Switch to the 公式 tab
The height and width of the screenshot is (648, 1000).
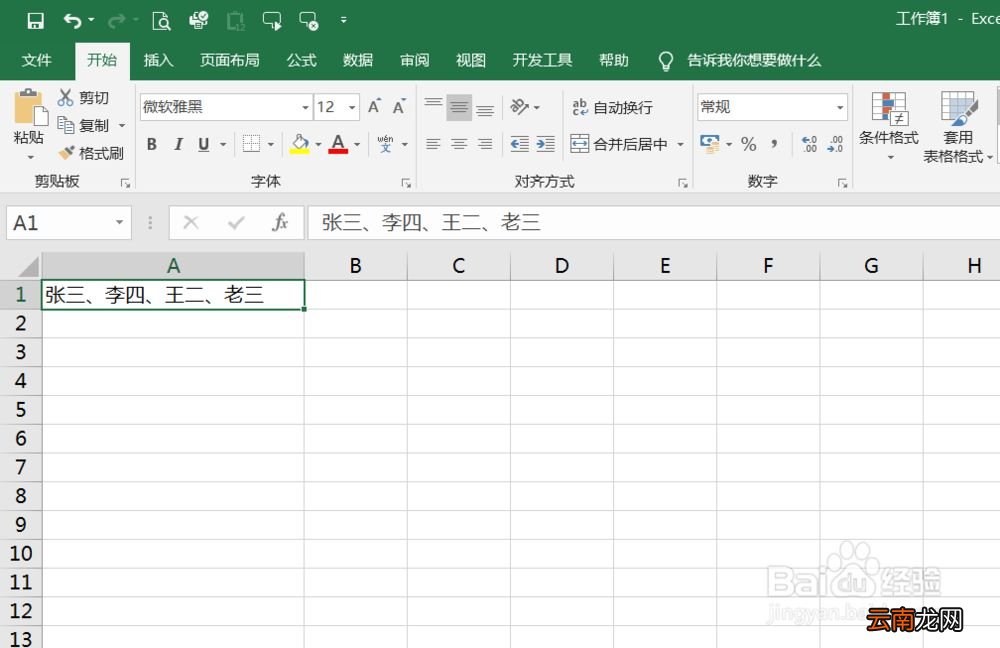[302, 61]
